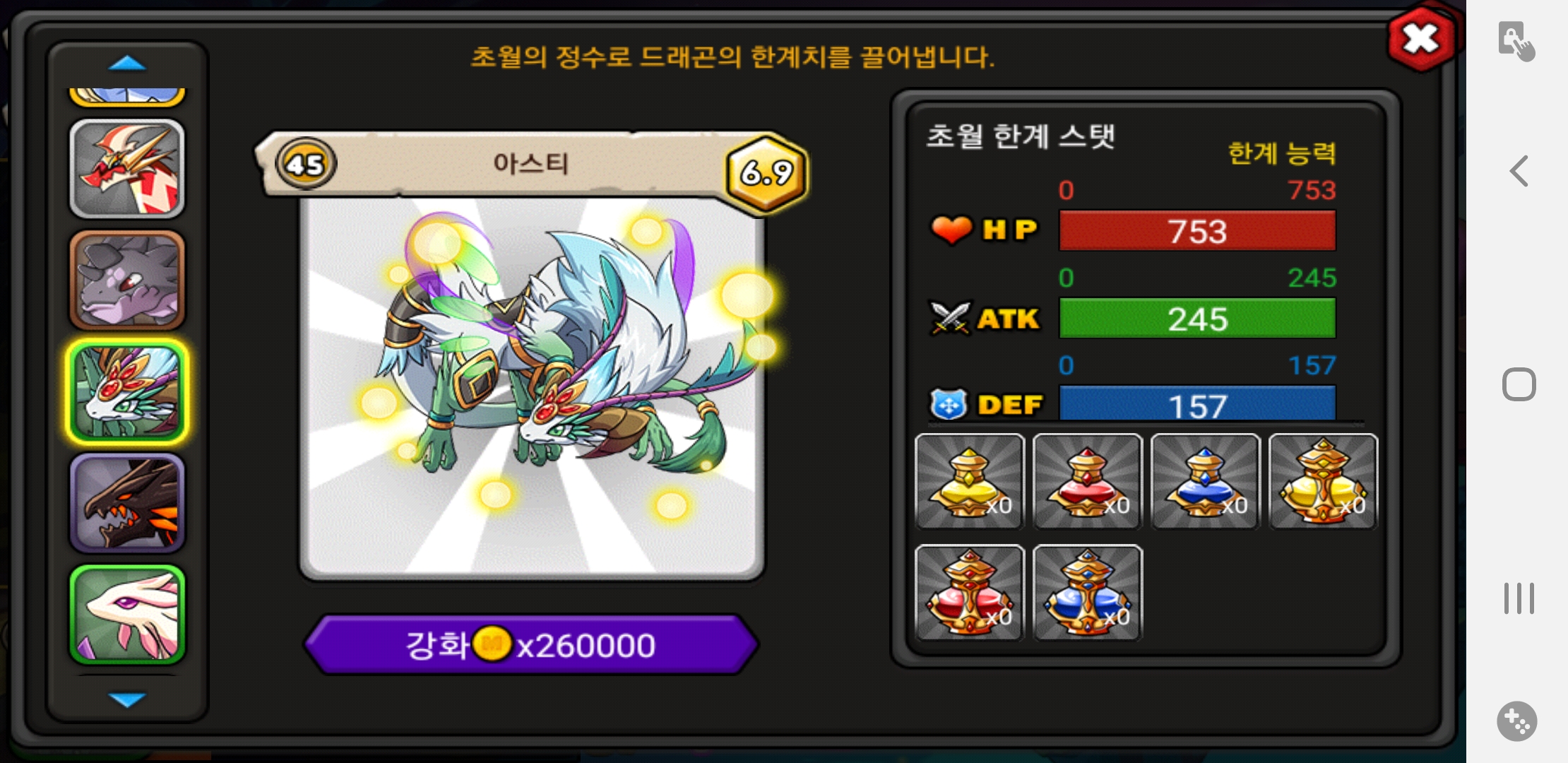Image resolution: width=1568 pixels, height=763 pixels.
Task: Select the small yellow essence potion
Action: [x=969, y=481]
